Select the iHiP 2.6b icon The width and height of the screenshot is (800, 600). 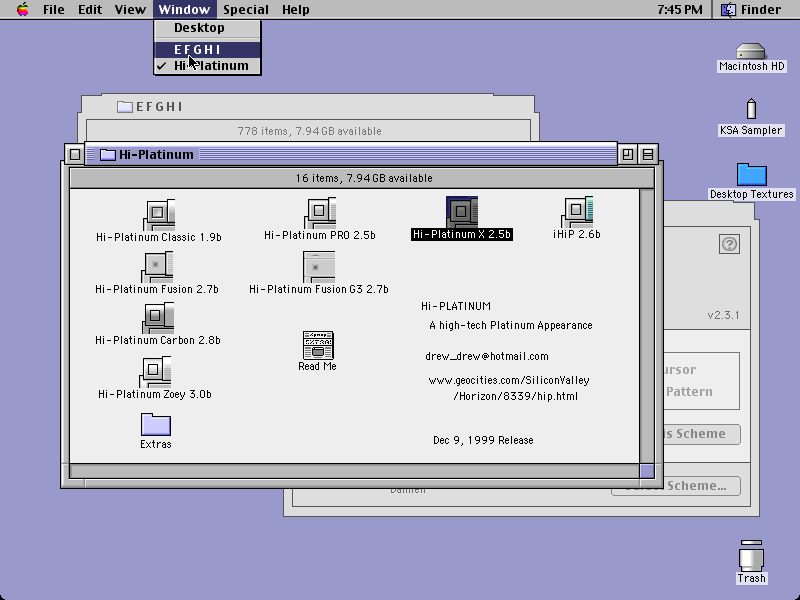click(577, 212)
